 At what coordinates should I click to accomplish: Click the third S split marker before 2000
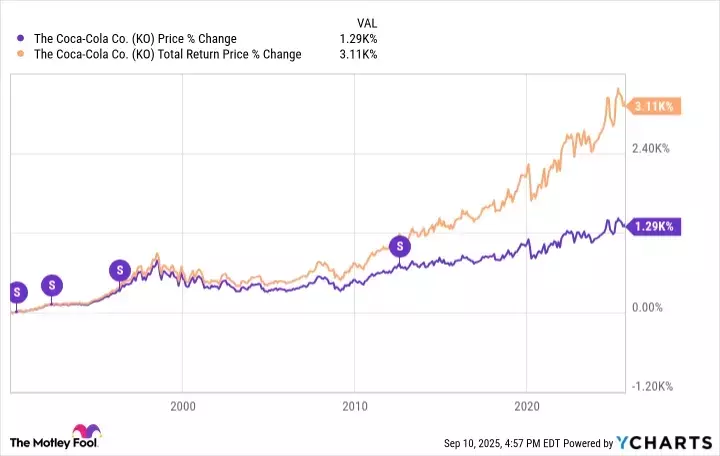click(x=119, y=269)
